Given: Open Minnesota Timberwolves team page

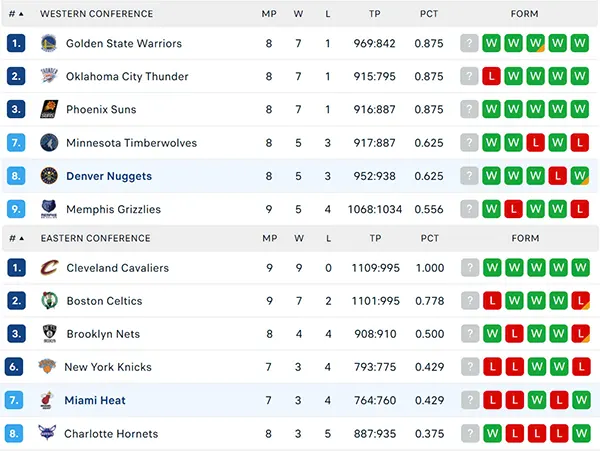Looking at the screenshot, I should tap(131, 143).
